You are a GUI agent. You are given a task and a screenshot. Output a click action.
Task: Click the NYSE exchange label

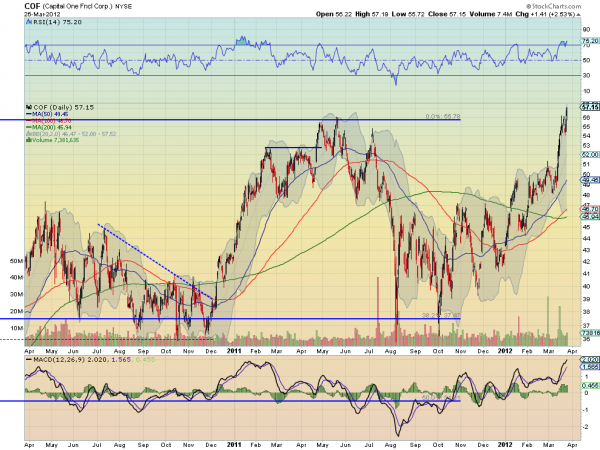pyautogui.click(x=123, y=7)
